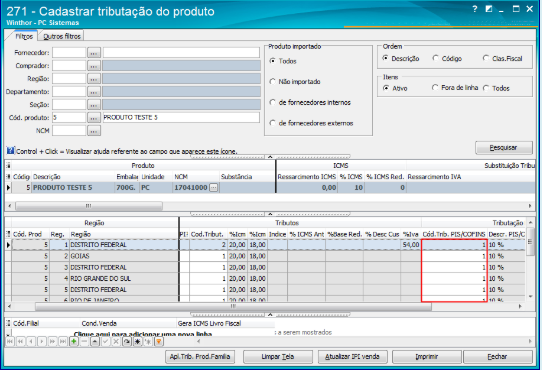Open the Comprador lookup ellipsis button
Image resolution: width=542 pixels, height=370 pixels.
(94, 66)
